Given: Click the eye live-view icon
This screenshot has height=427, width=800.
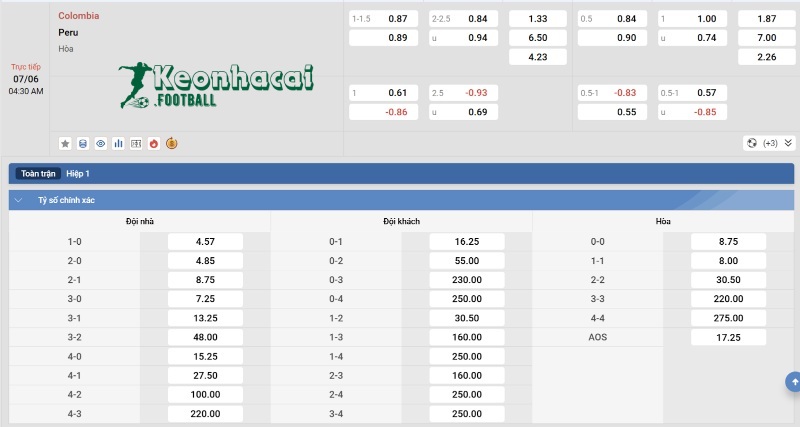Looking at the screenshot, I should click(100, 143).
